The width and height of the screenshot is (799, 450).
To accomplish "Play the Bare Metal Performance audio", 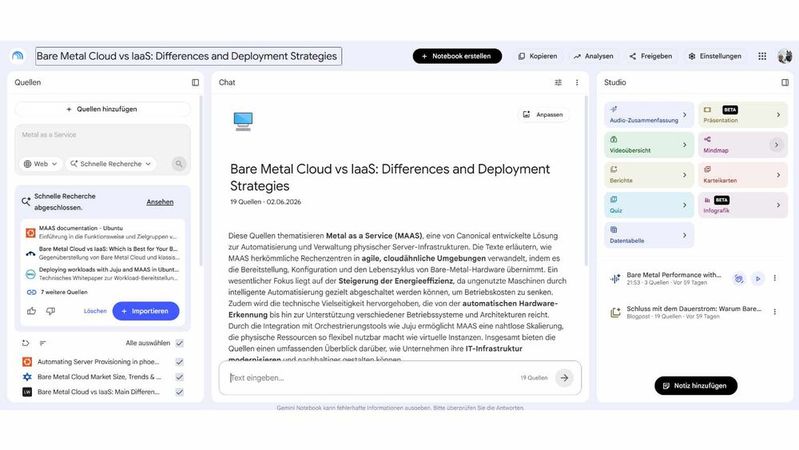I will coord(758,278).
